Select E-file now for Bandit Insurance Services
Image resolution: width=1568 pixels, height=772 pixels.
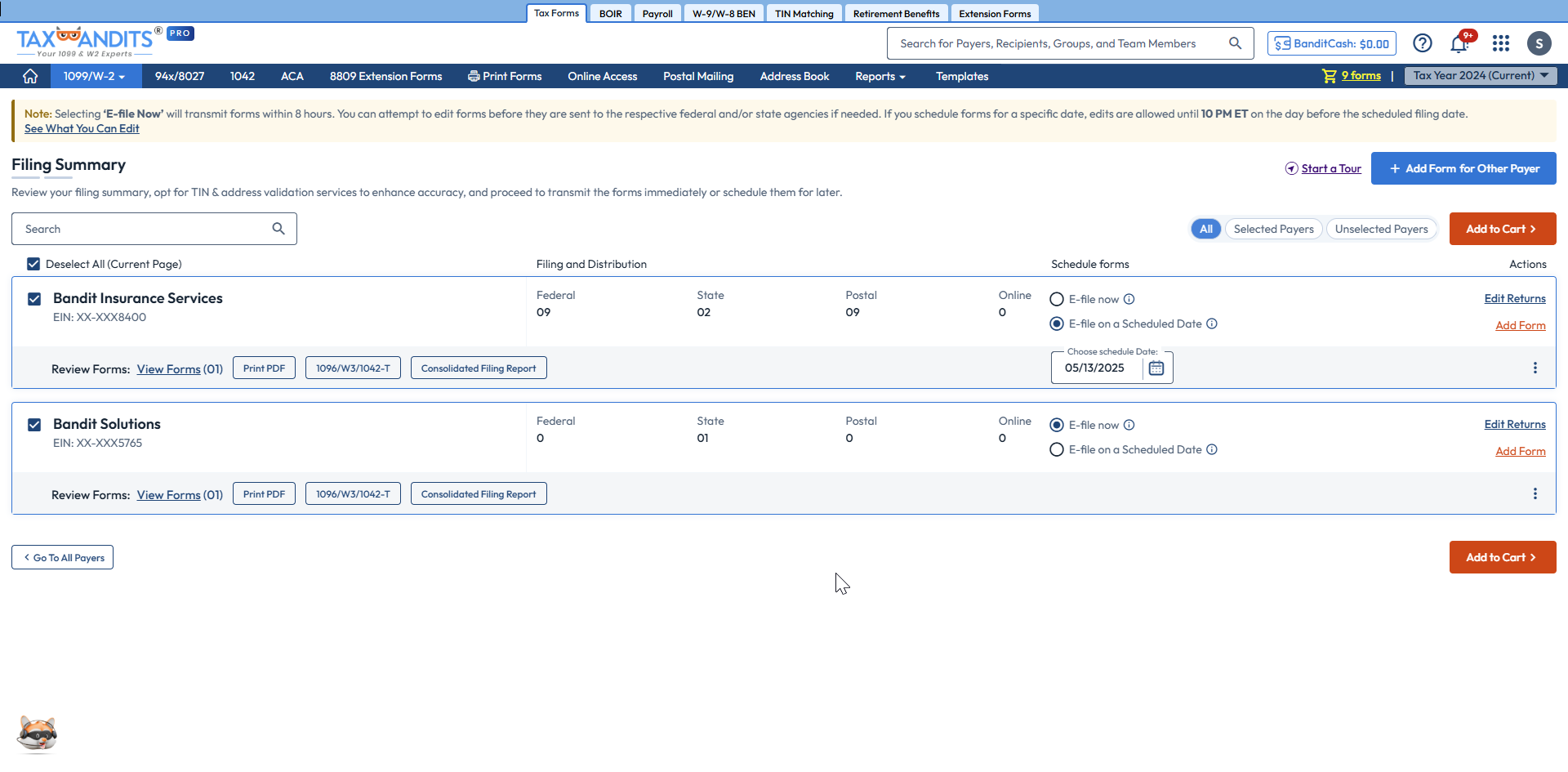point(1057,299)
